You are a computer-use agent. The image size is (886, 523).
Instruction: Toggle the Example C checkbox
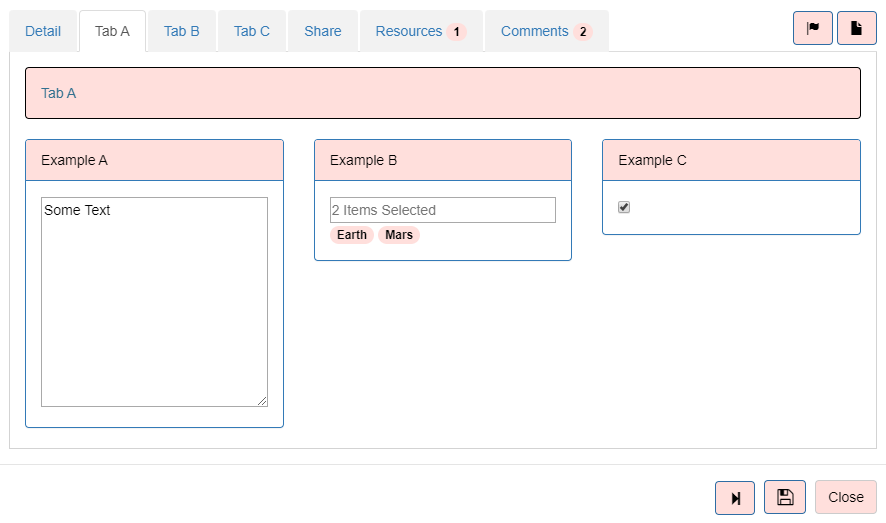point(624,207)
